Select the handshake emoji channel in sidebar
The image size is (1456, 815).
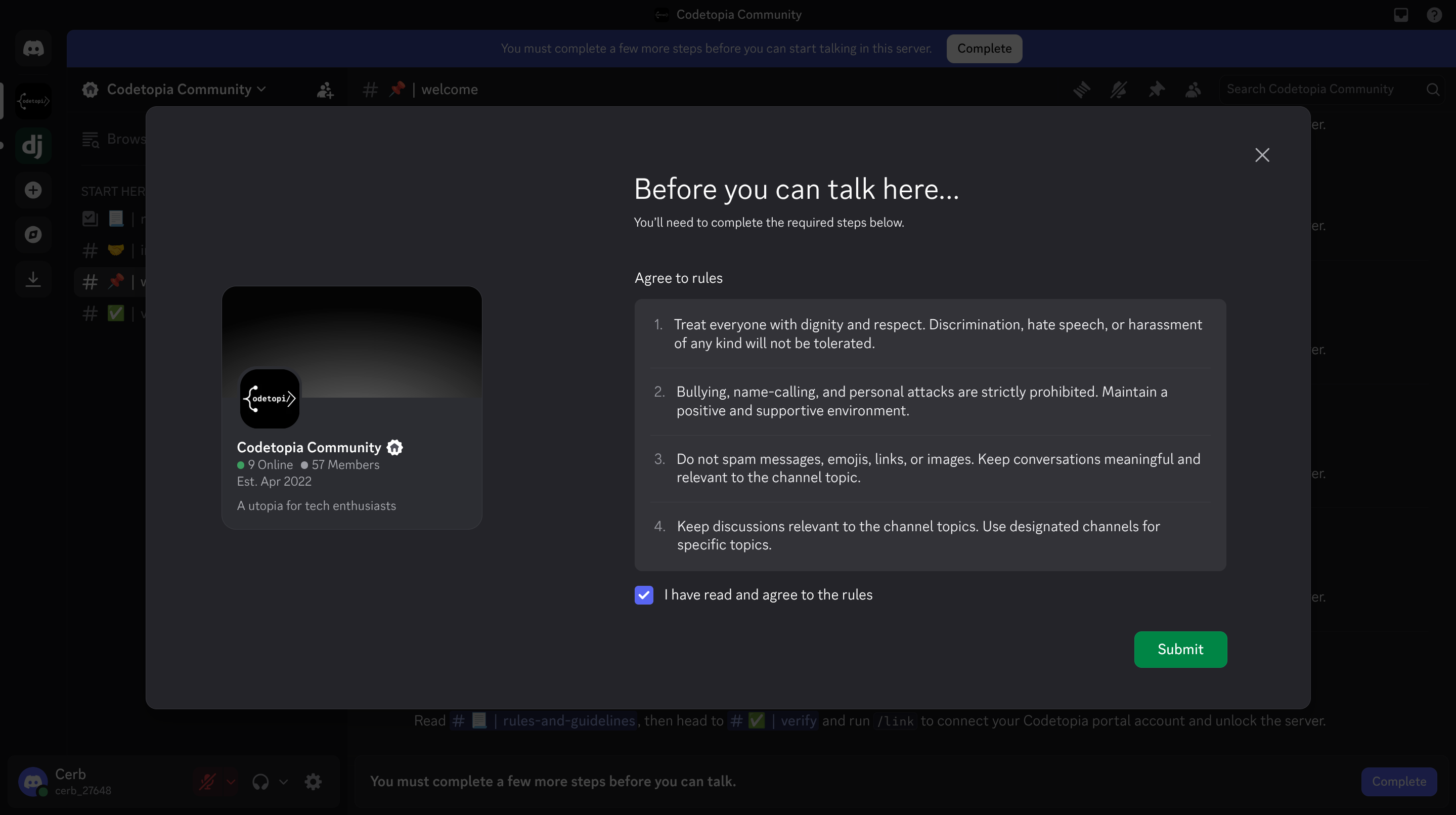pyautogui.click(x=111, y=250)
